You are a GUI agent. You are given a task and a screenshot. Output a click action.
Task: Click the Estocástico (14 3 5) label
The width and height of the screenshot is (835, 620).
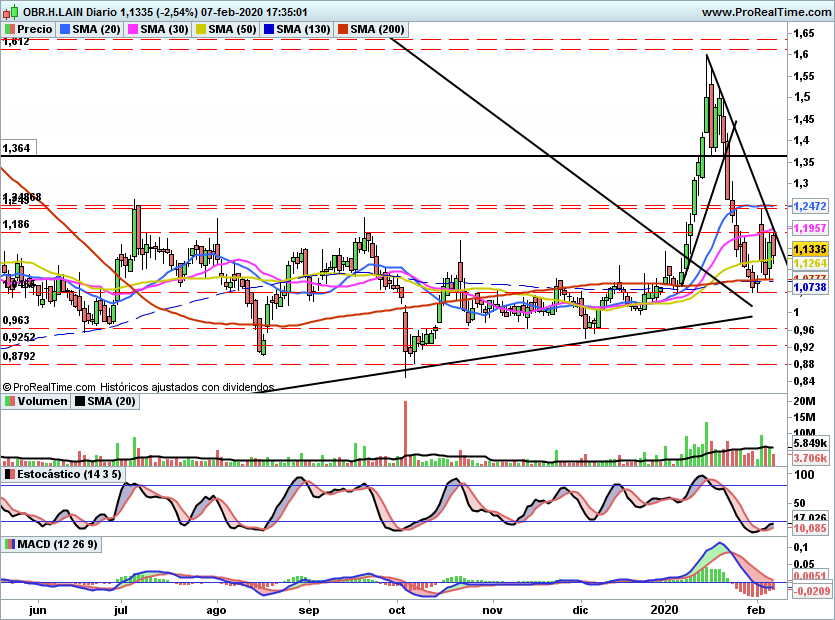tap(69, 474)
